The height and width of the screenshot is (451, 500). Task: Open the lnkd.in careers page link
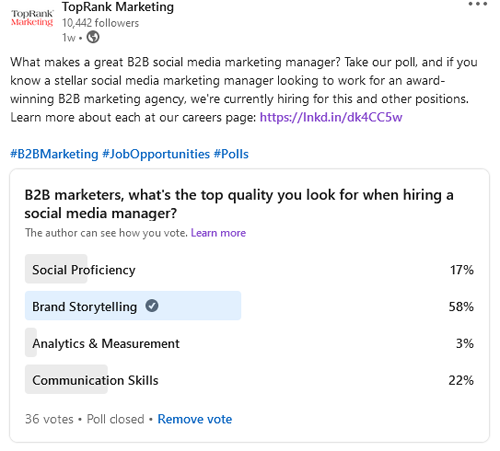(331, 117)
